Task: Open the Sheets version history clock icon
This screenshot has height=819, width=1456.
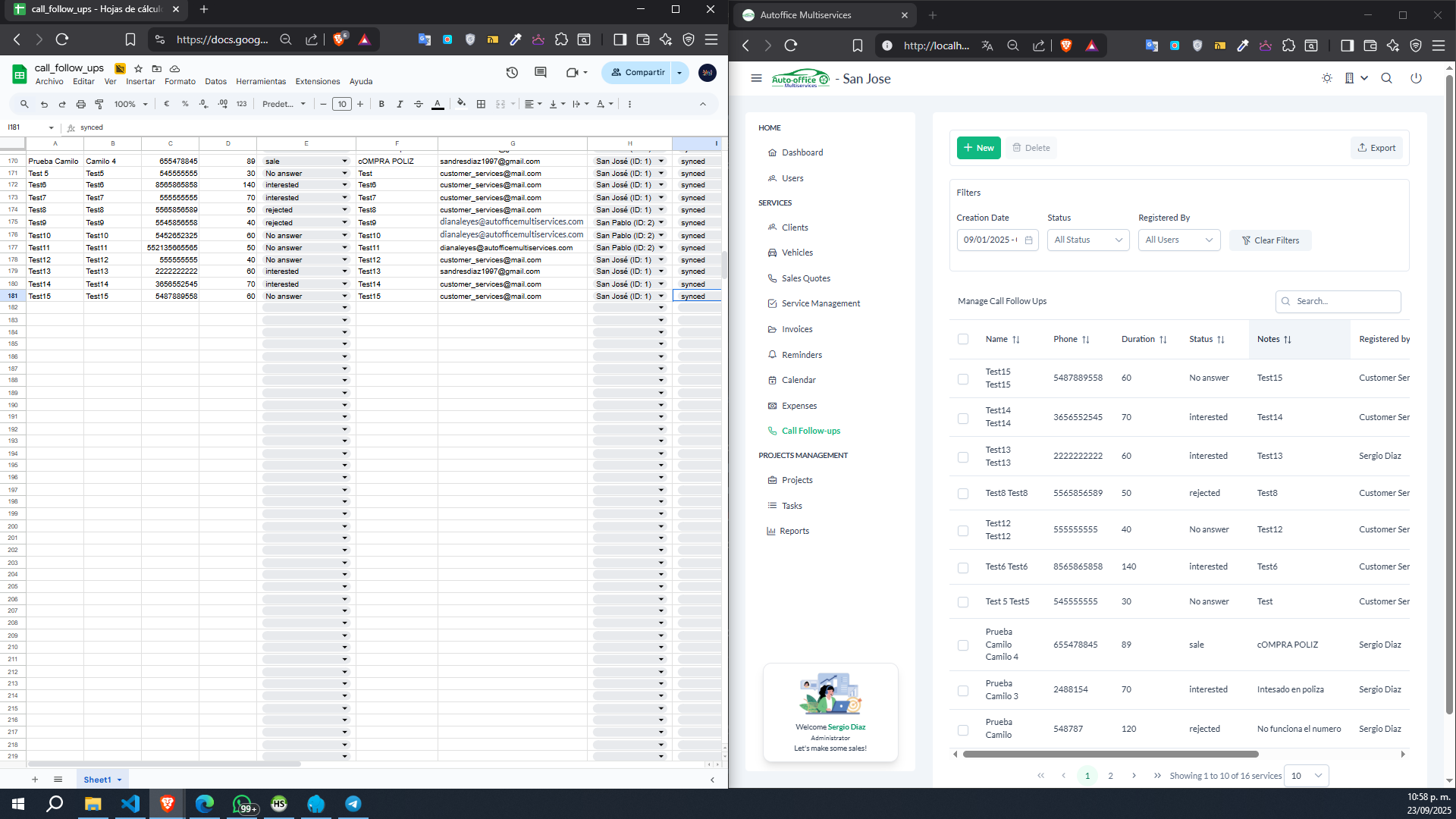Action: point(512,73)
